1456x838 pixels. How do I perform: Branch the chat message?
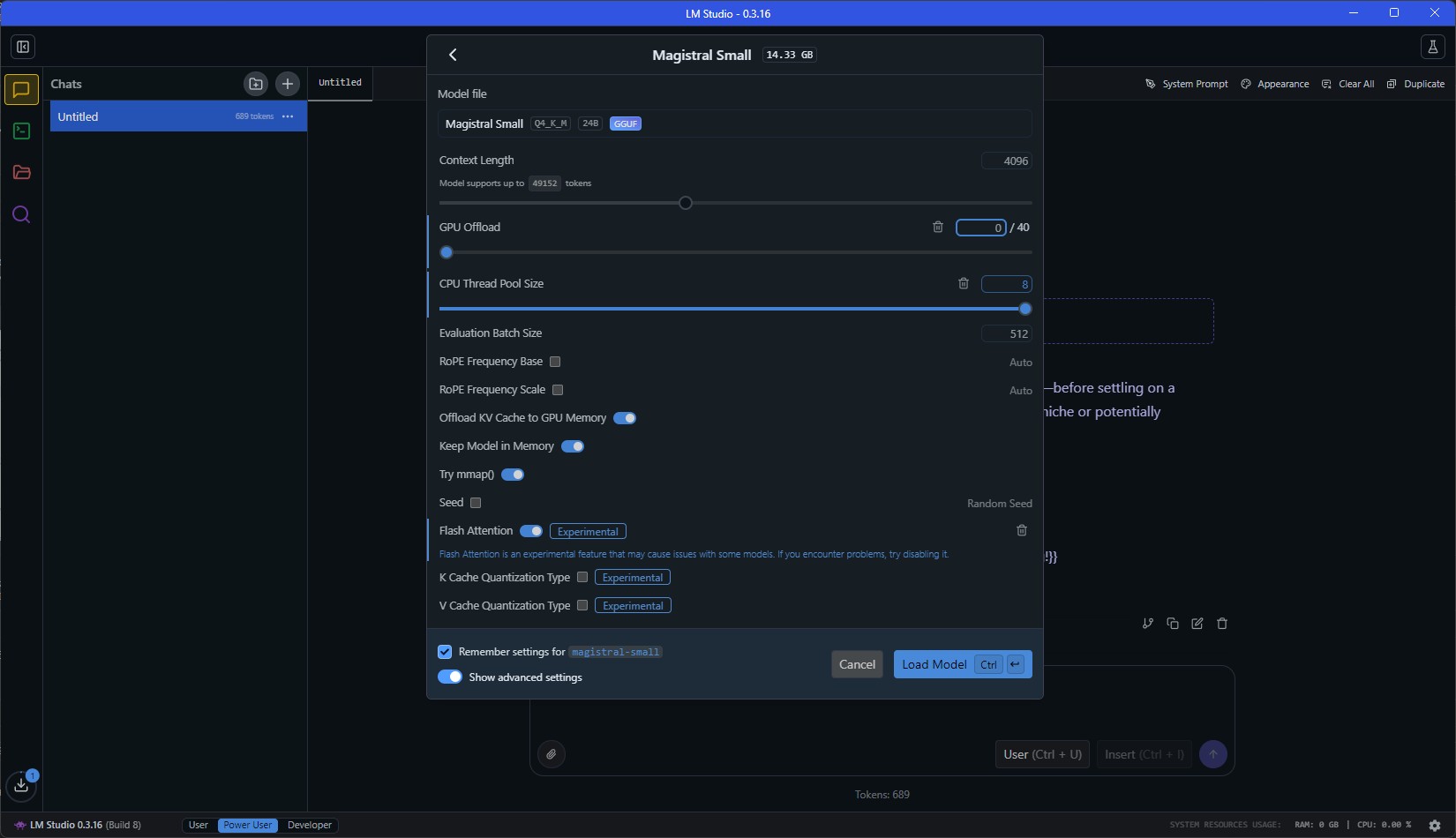pos(1148,624)
